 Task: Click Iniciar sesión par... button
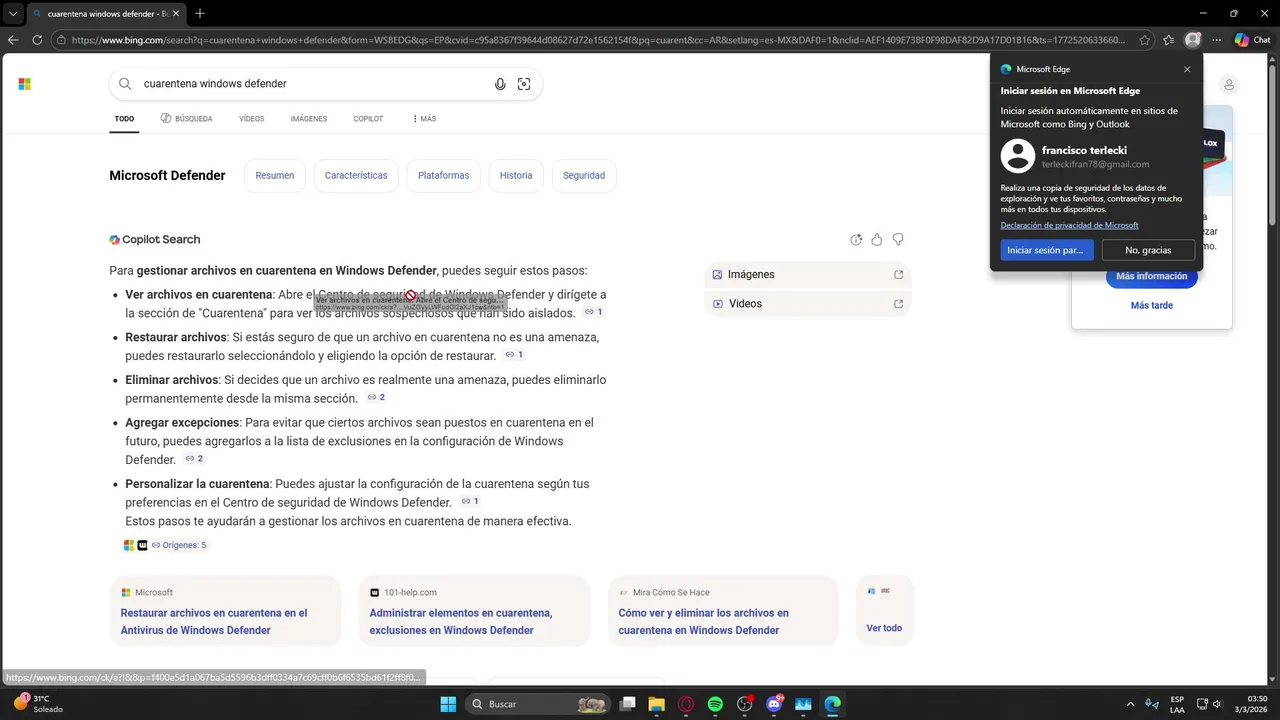pyautogui.click(x=1045, y=250)
